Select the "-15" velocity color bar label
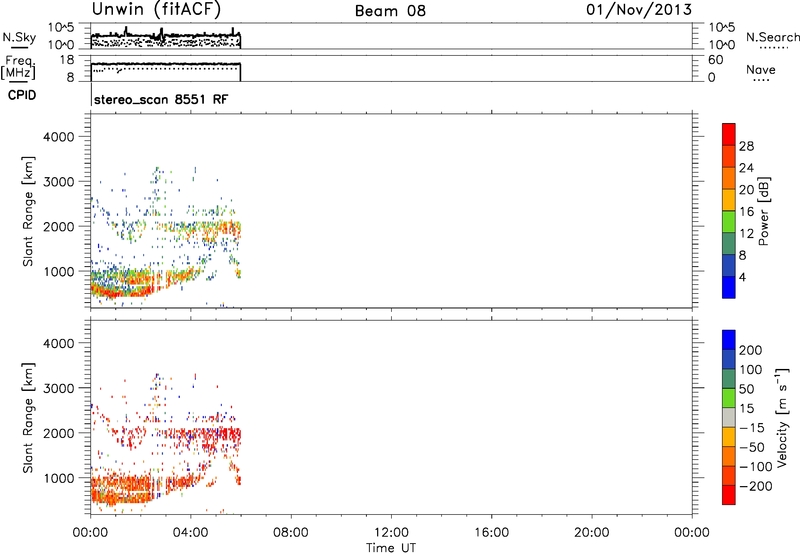 click(x=752, y=428)
